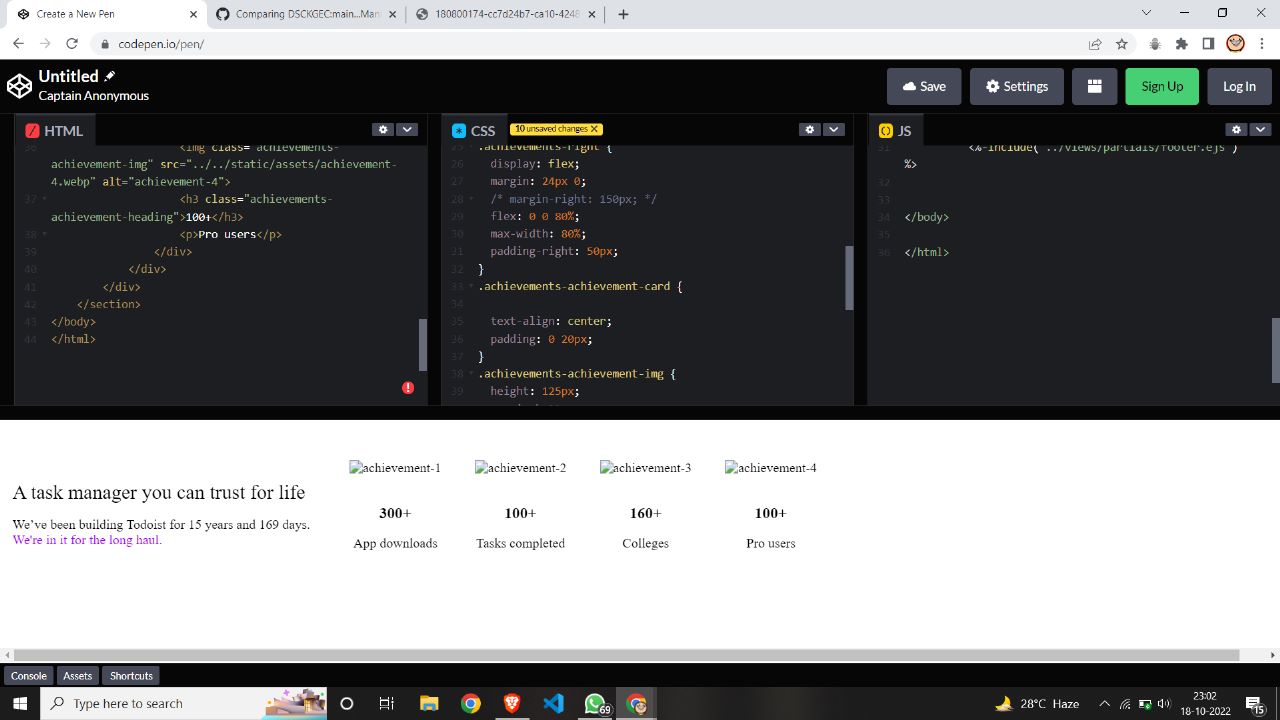Click the JS editor vertical scrollbar
This screenshot has width=1280, height=720.
1275,350
